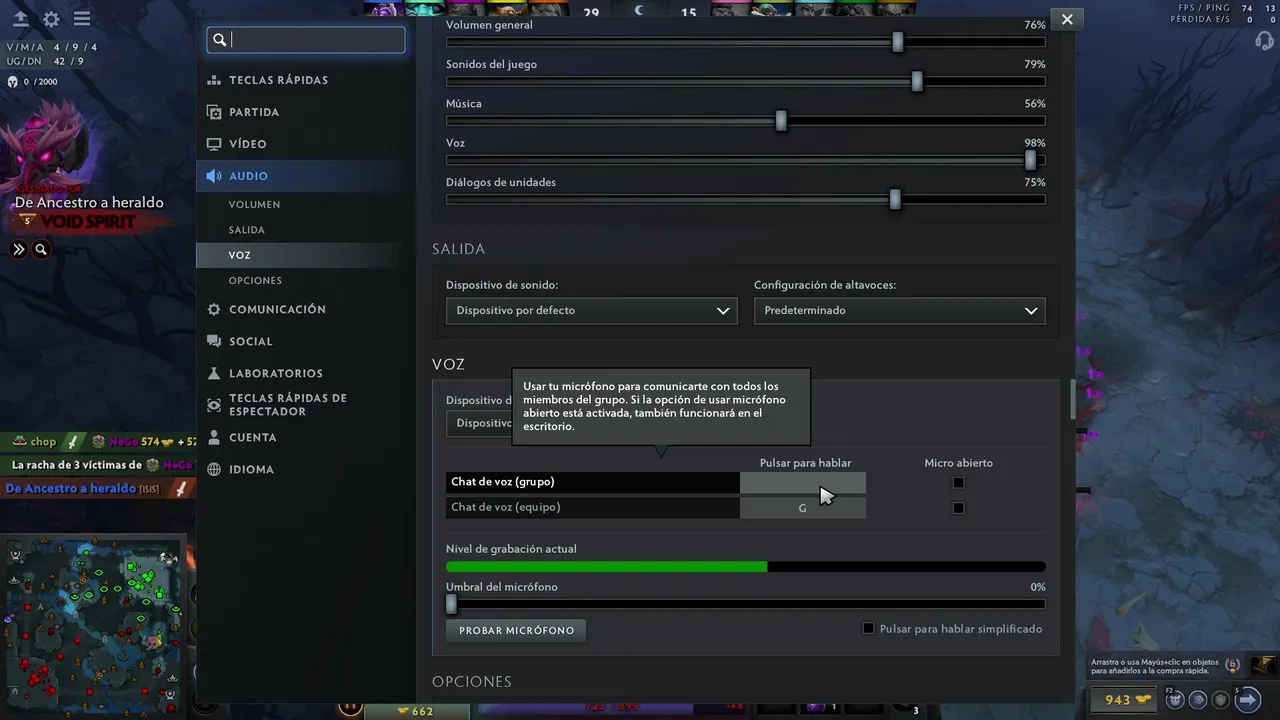Click the spectator hotkeys icon in sidebar
Viewport: 1280px width, 720px height.
[x=214, y=405]
